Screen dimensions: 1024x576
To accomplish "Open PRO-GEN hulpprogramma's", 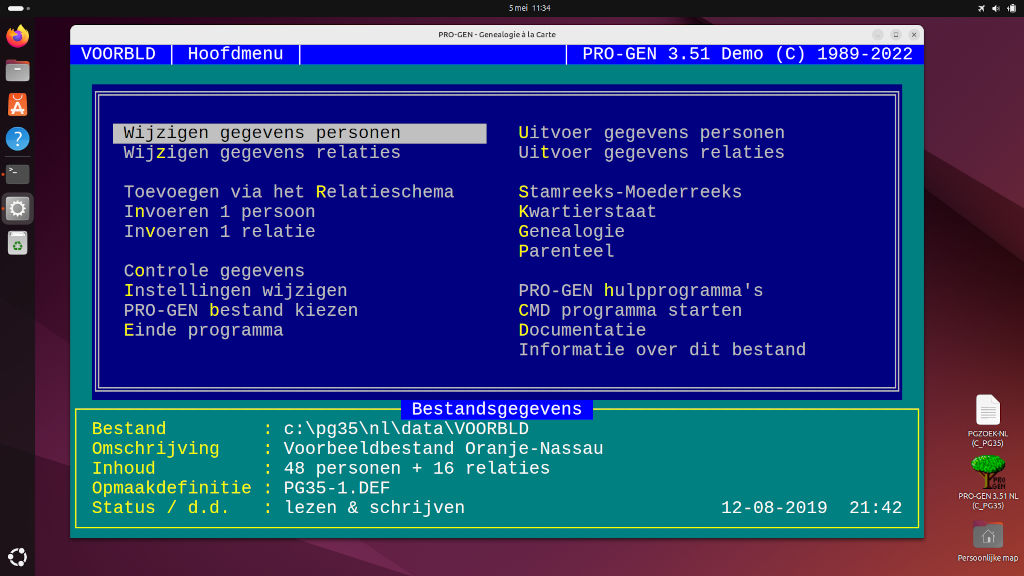I will click(x=641, y=291).
